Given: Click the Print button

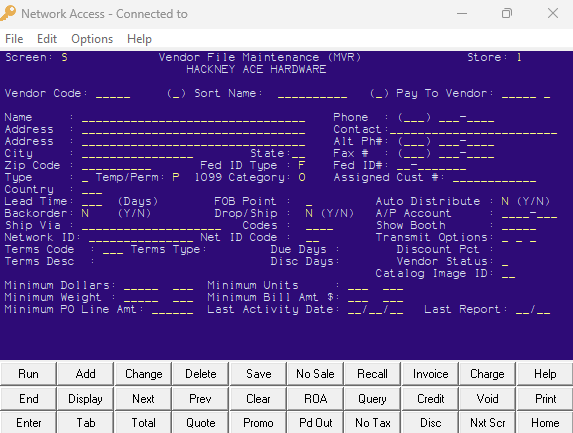Looking at the screenshot, I should click(x=545, y=399).
